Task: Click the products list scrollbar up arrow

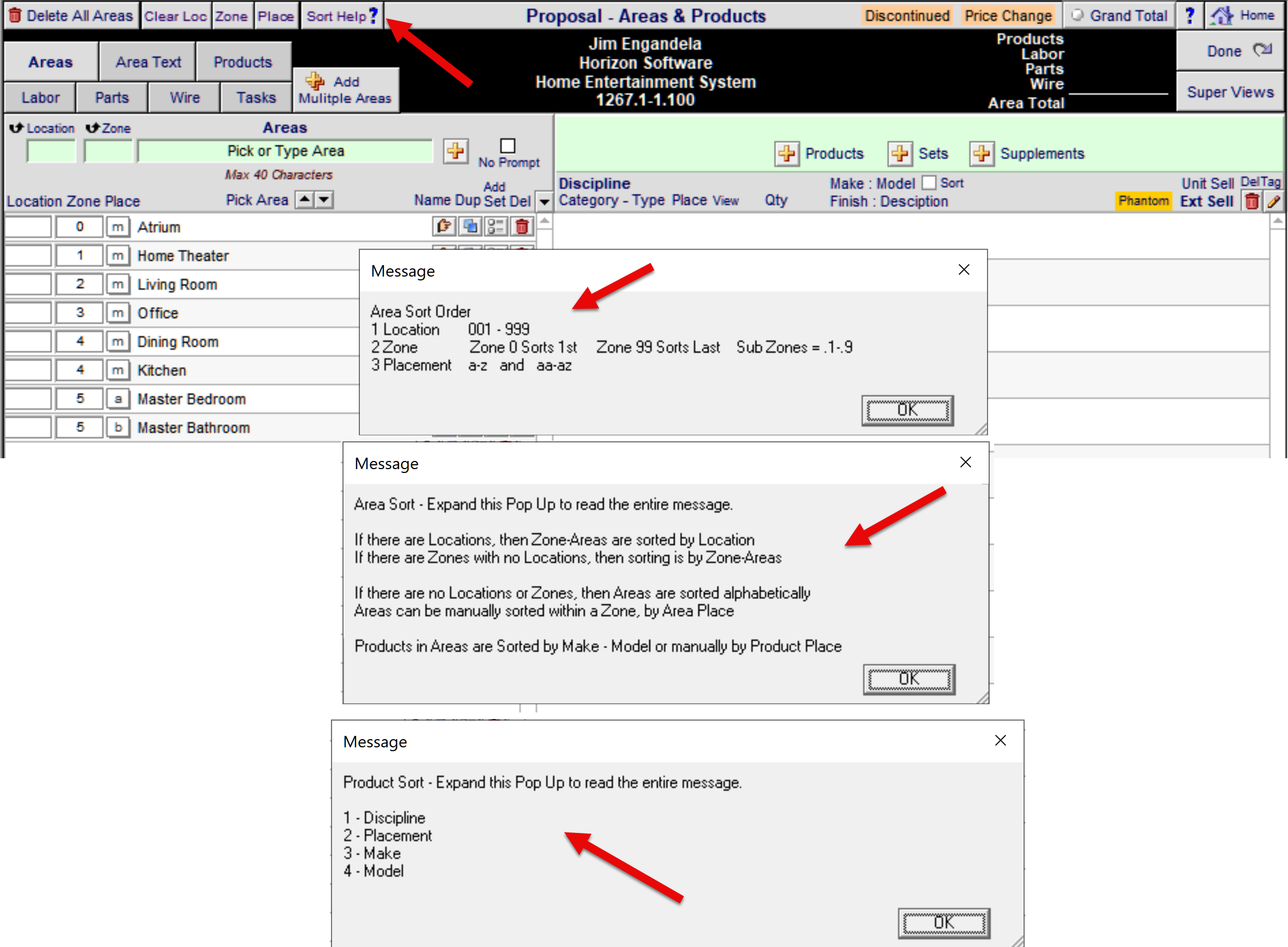Action: [1277, 221]
